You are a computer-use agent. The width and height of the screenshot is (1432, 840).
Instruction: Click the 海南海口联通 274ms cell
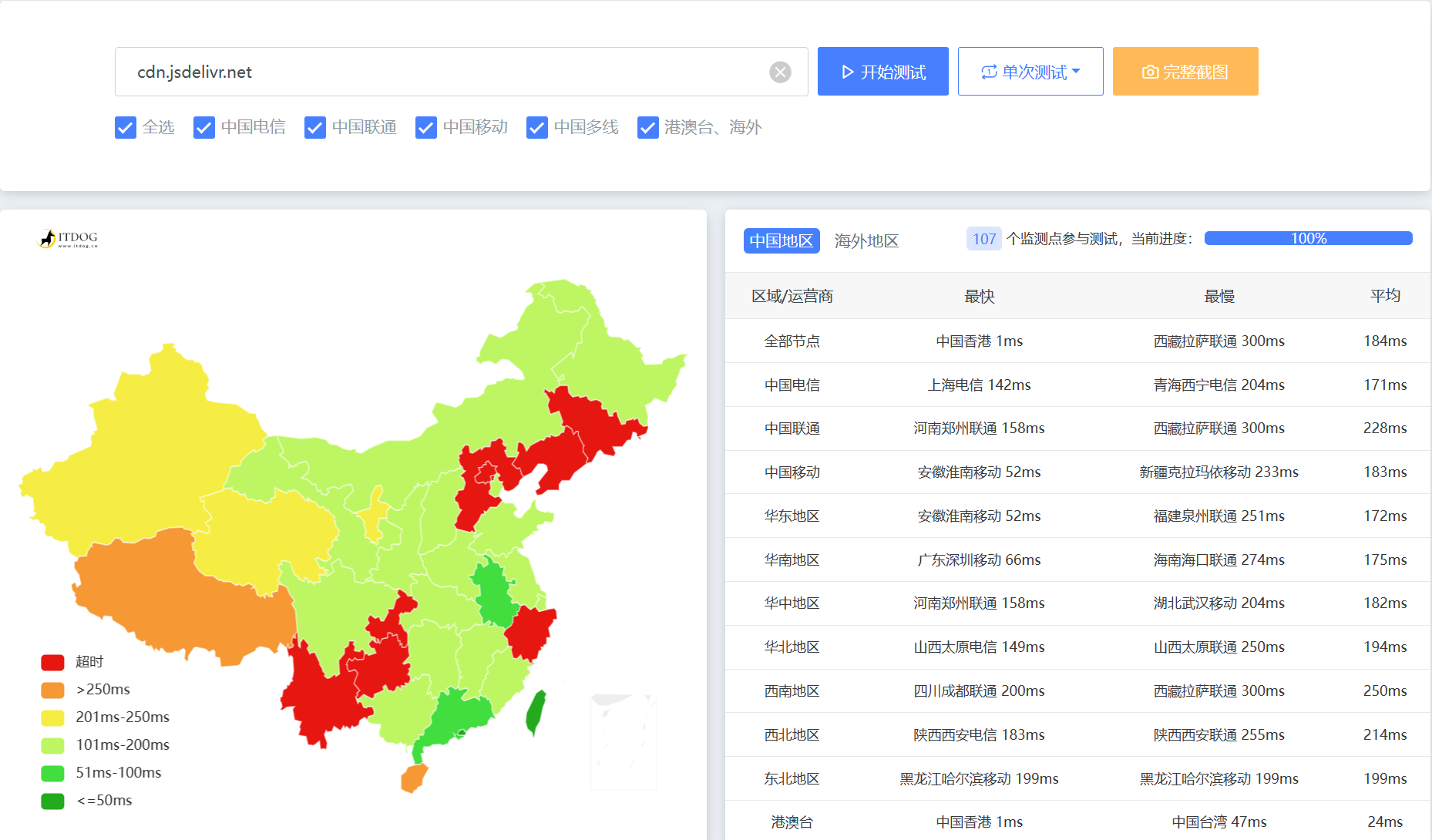1219,559
